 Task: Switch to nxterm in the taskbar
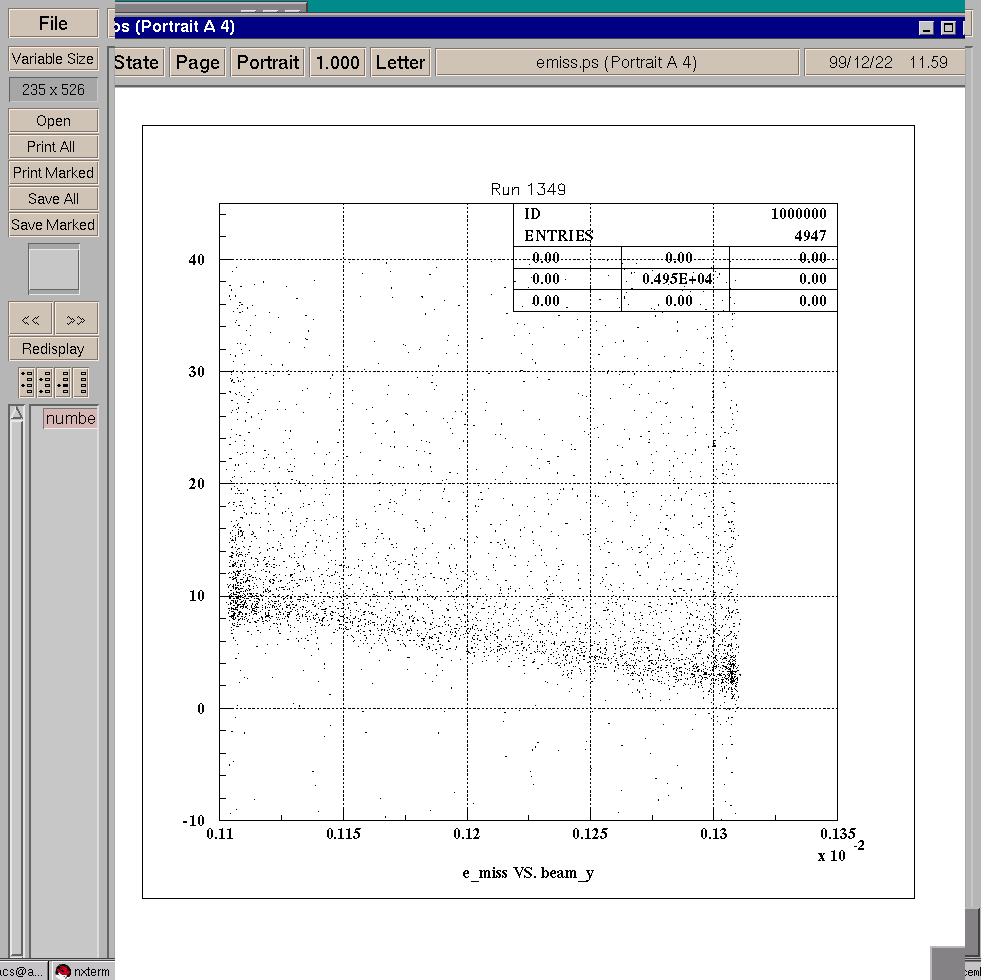[x=83, y=971]
